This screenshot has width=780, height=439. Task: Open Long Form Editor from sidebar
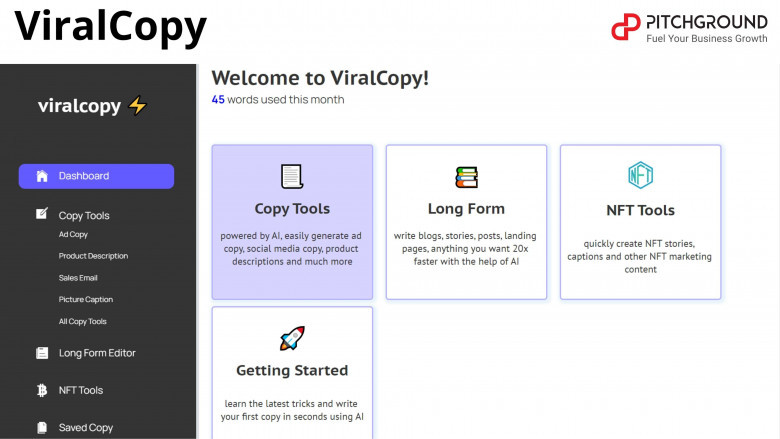(x=97, y=353)
